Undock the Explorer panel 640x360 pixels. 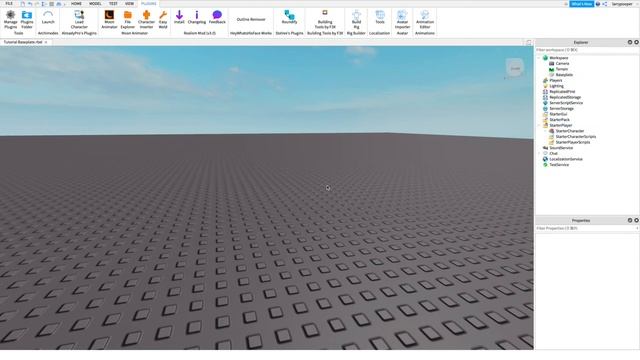click(630, 42)
